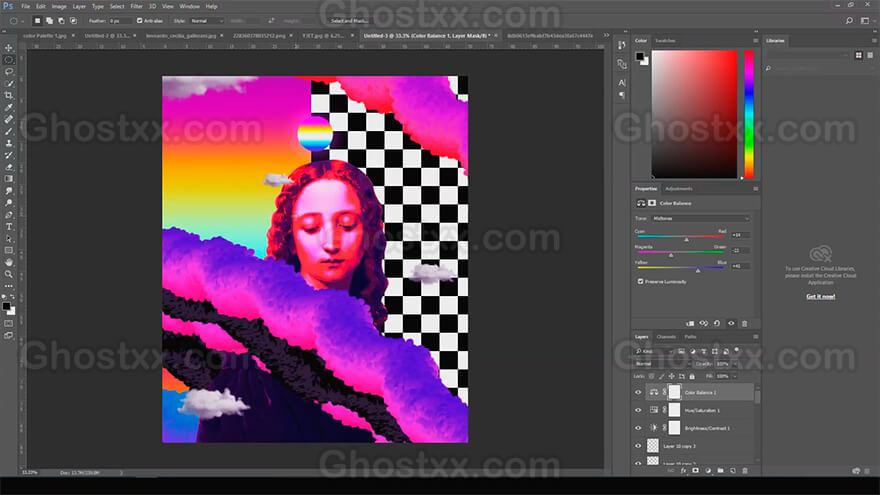
Task: Select the Eyedropper tool
Action: point(8,107)
